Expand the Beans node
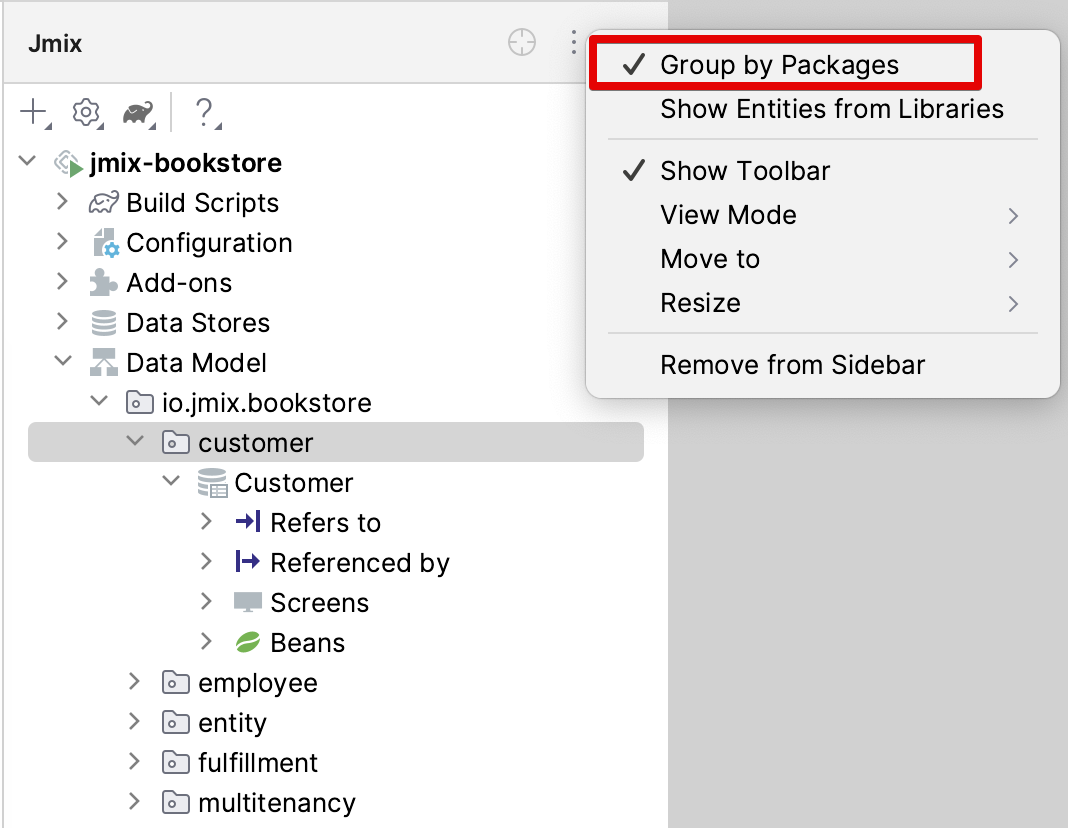This screenshot has width=1068, height=828. (x=206, y=641)
